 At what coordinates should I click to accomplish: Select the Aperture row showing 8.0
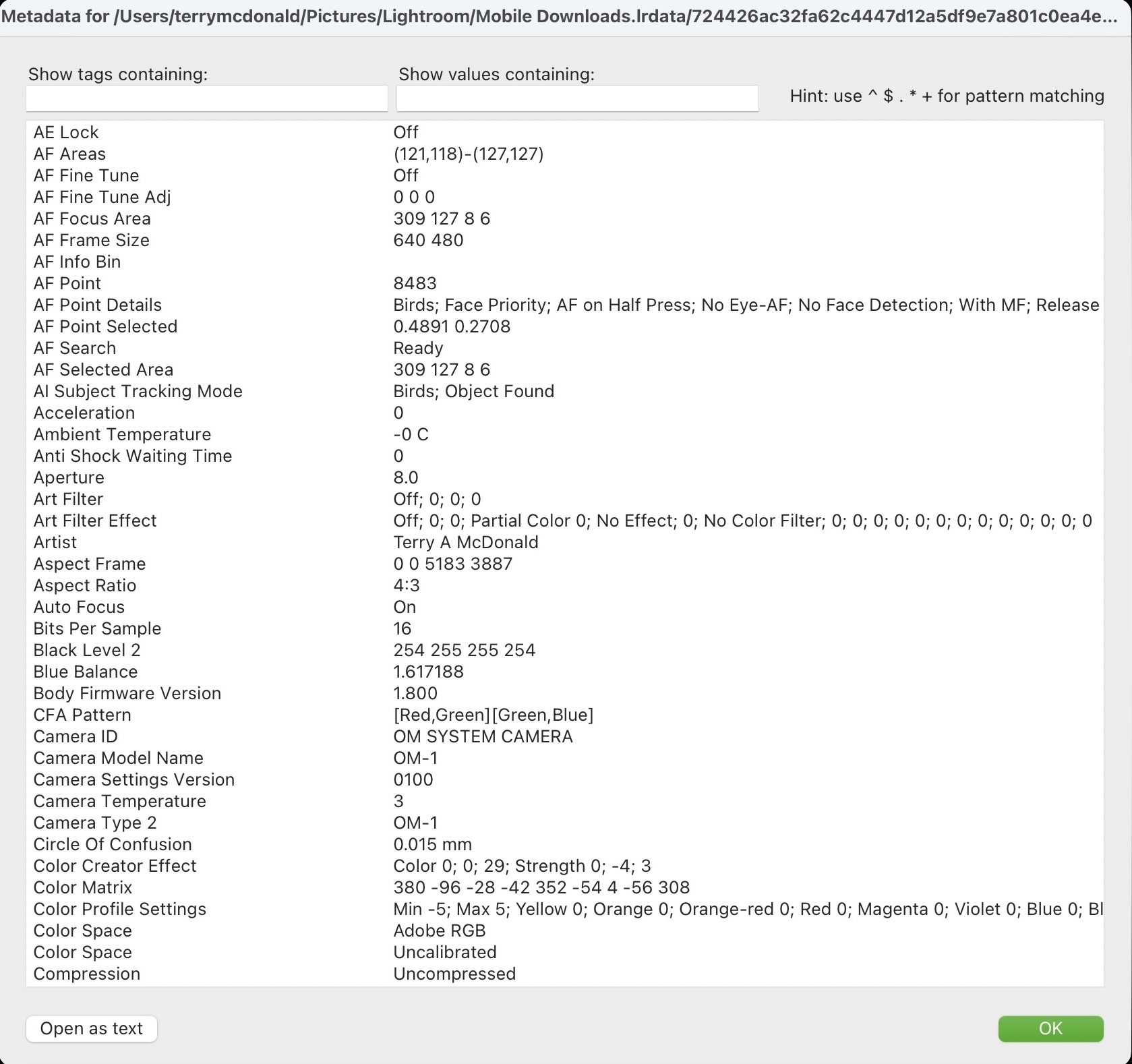pyautogui.click(x=69, y=477)
